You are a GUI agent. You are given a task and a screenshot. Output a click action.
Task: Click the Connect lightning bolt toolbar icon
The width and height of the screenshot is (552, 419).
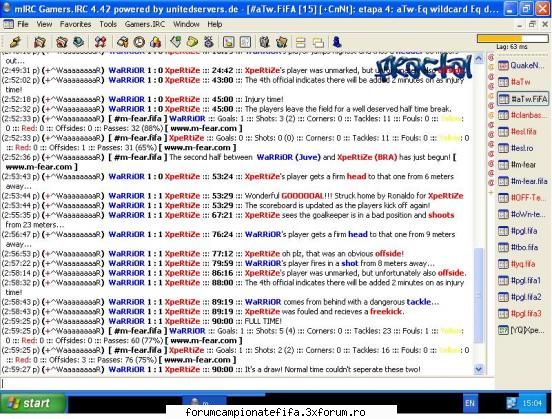coord(15,42)
